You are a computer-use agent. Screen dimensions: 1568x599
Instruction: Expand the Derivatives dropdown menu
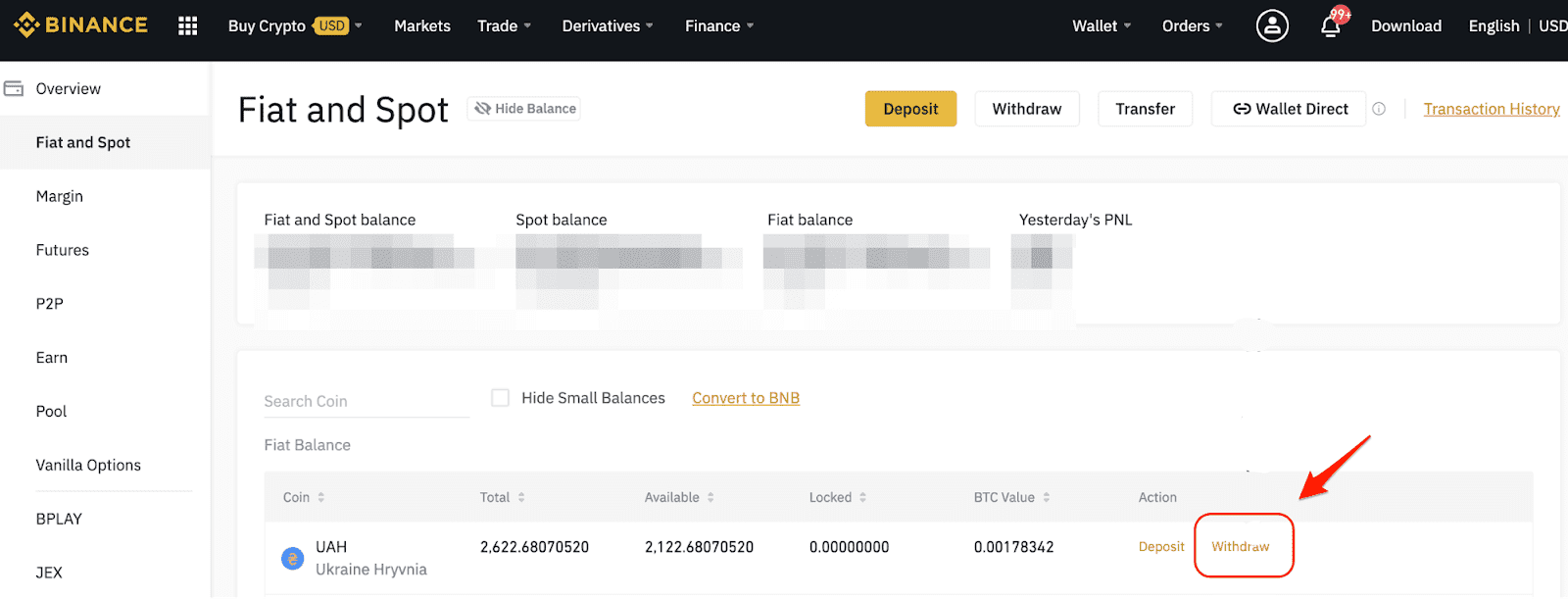tap(607, 26)
